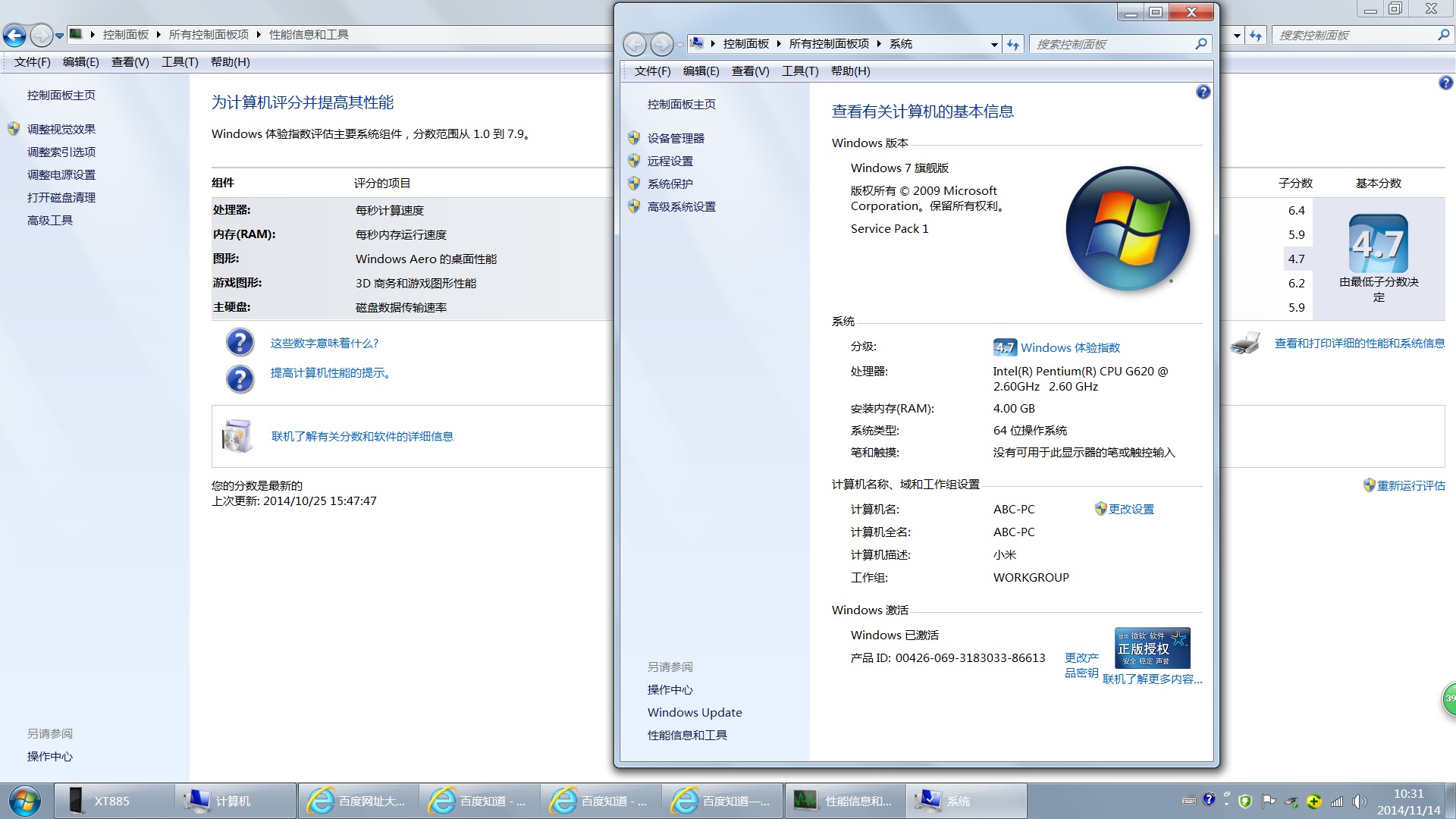Viewport: 1456px width, 819px height.
Task: Click the network signal tray icon
Action: click(x=1336, y=802)
